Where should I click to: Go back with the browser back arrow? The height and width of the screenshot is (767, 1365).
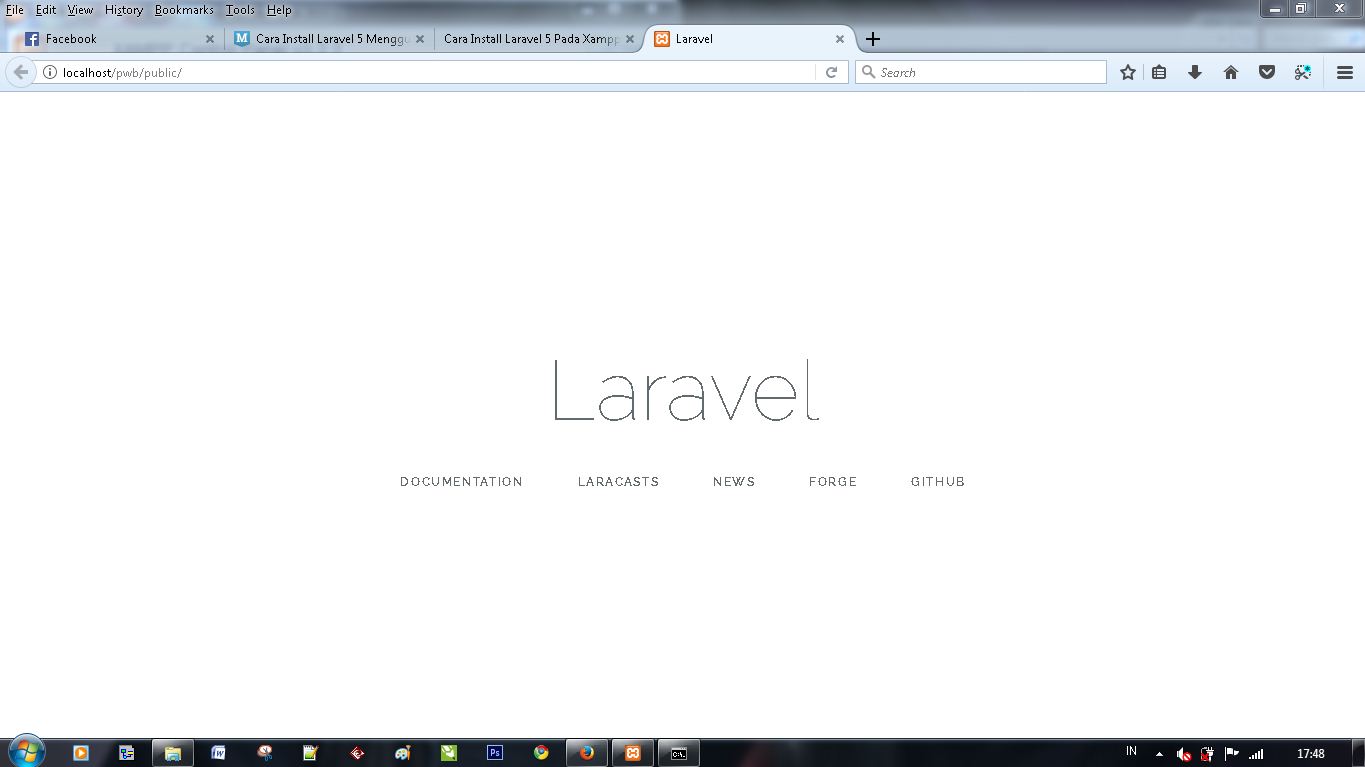pyautogui.click(x=20, y=72)
